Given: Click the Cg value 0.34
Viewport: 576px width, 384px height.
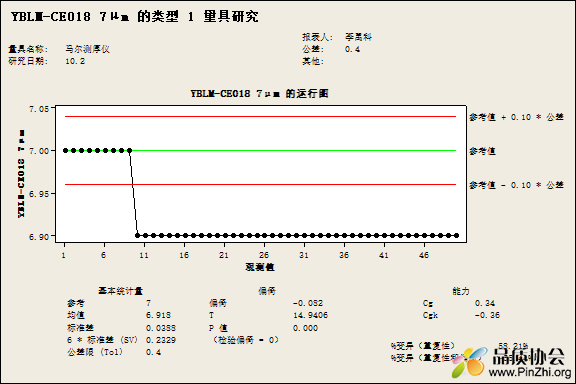Looking at the screenshot, I should pyautogui.click(x=485, y=303).
